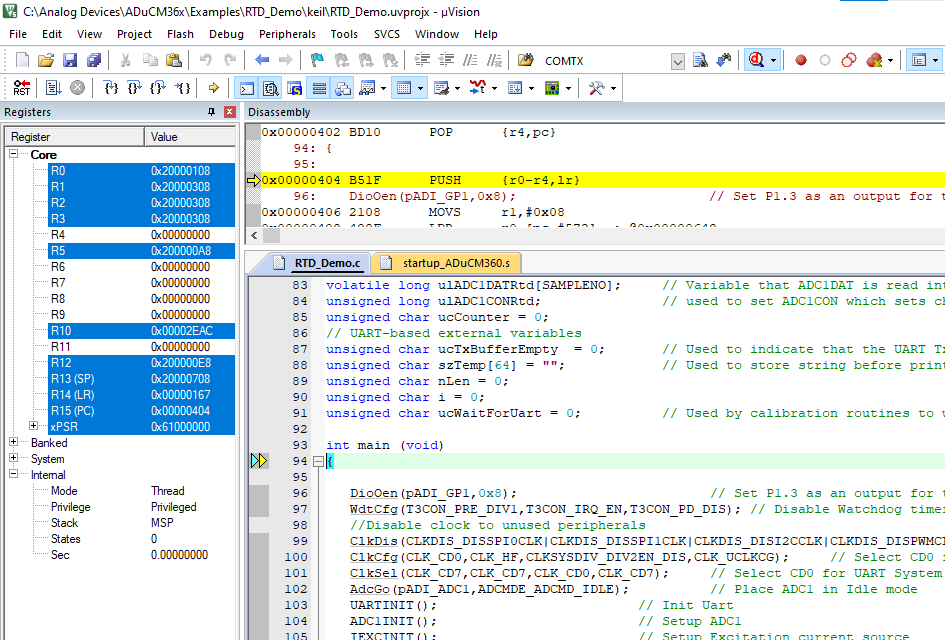Viewport: 945px width, 640px height.
Task: Select the R15 (PC) value 0x00000404
Action: (180, 410)
